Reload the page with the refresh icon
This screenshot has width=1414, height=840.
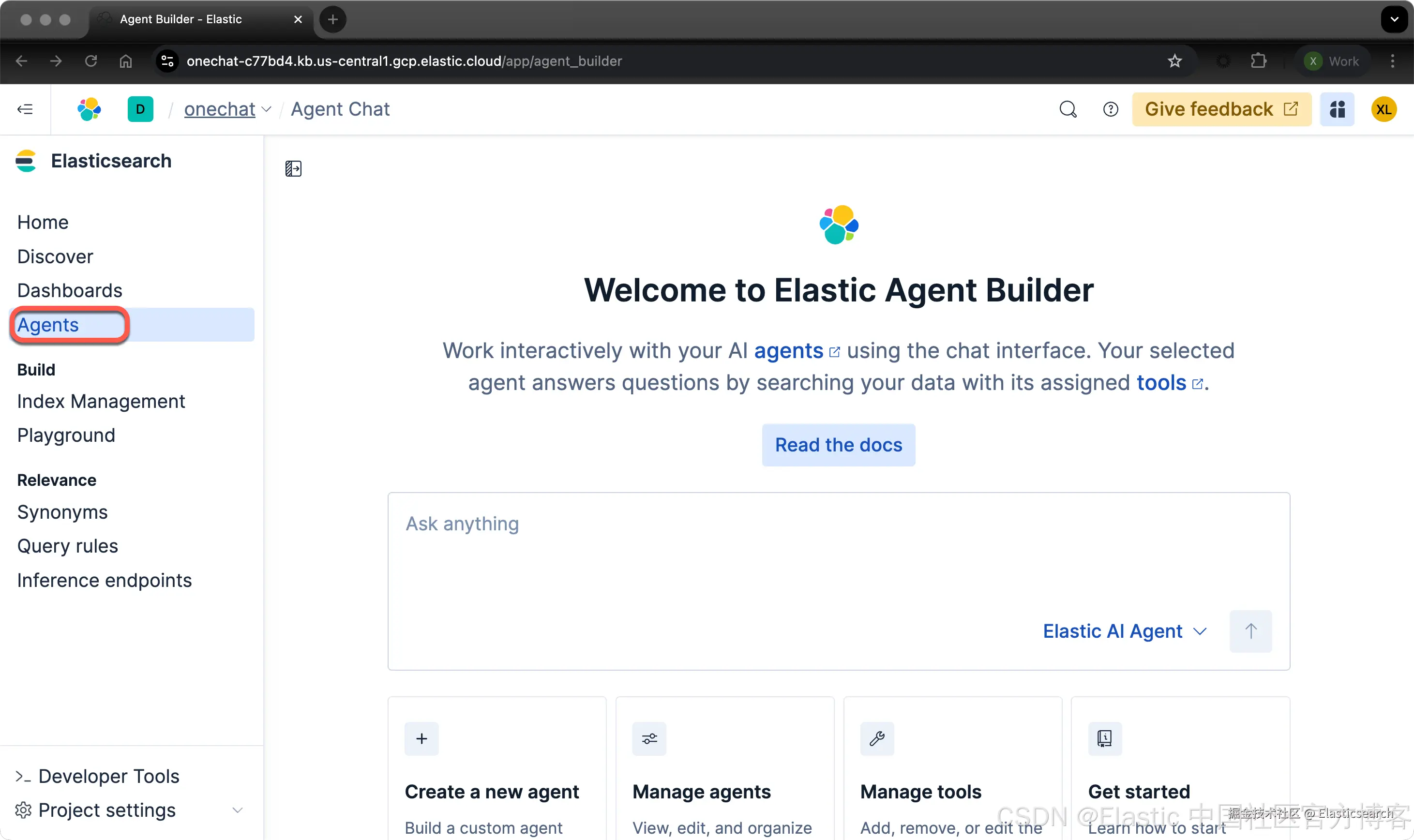91,61
